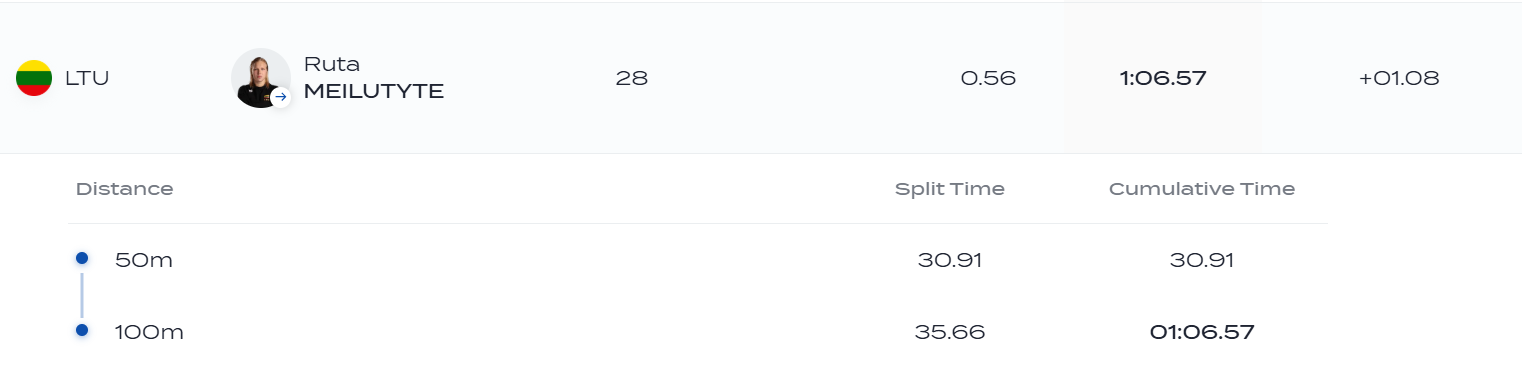Select the 100m distance label
This screenshot has width=1522, height=391.
click(x=149, y=332)
